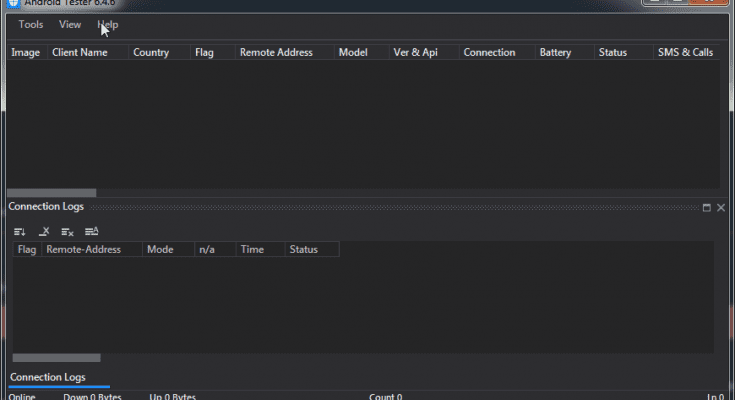Close the Connection Logs panel
Viewport: 735px width, 400px height.
[721, 208]
